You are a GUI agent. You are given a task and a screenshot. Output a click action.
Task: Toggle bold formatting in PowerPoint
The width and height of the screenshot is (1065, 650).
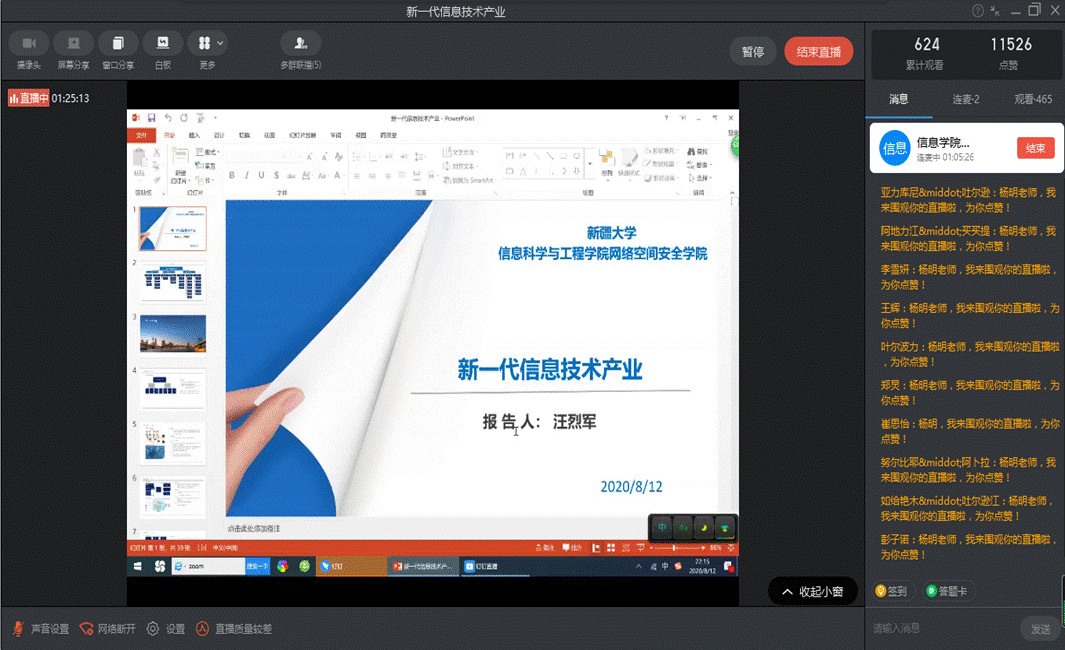pos(230,173)
